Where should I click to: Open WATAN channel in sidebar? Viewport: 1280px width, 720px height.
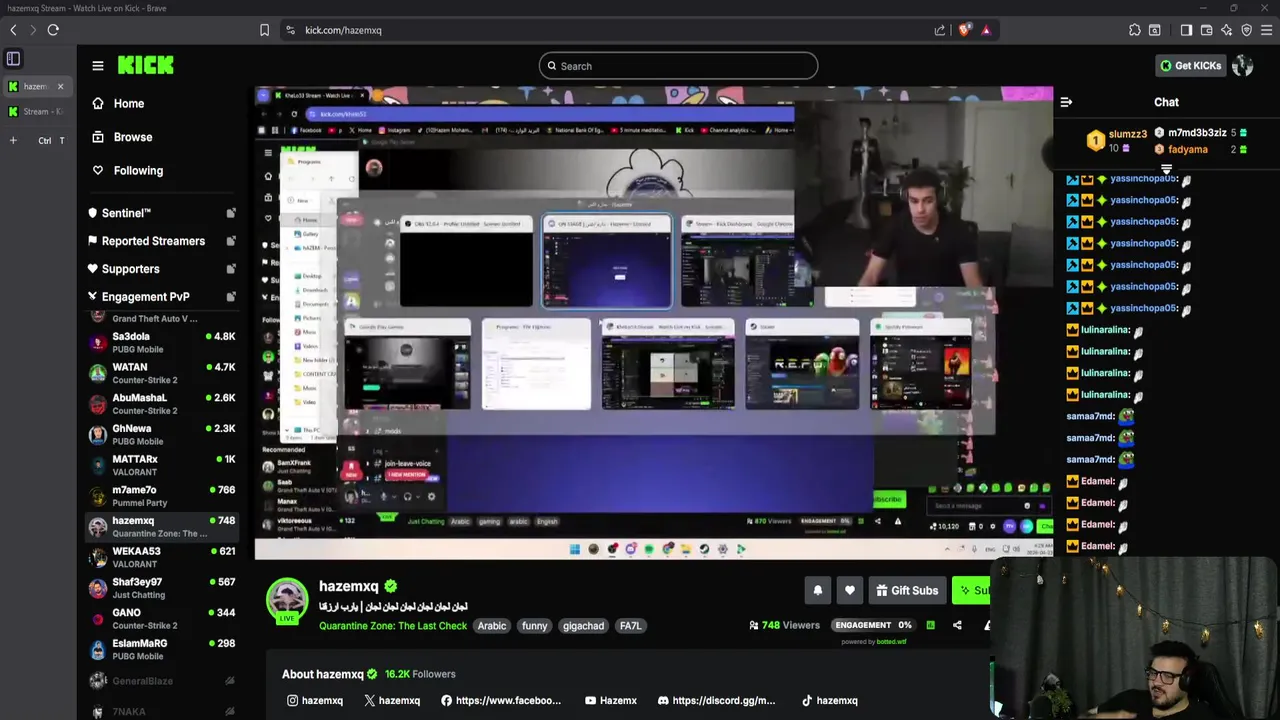pyautogui.click(x=162, y=373)
